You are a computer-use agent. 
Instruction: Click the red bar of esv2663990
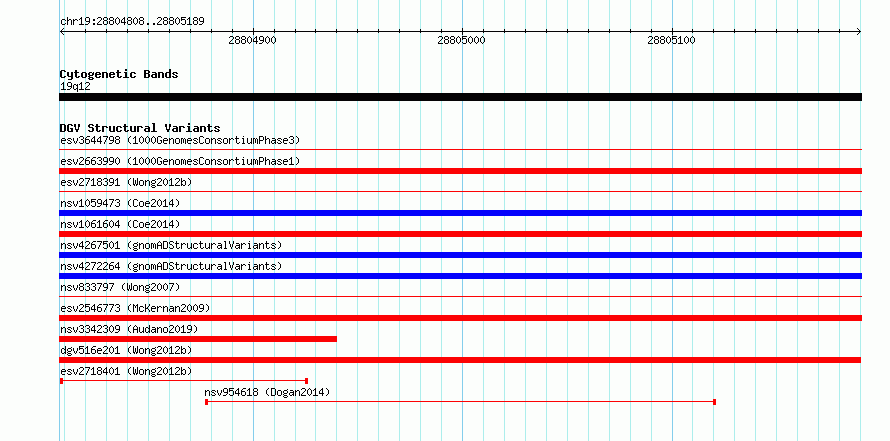(460, 171)
